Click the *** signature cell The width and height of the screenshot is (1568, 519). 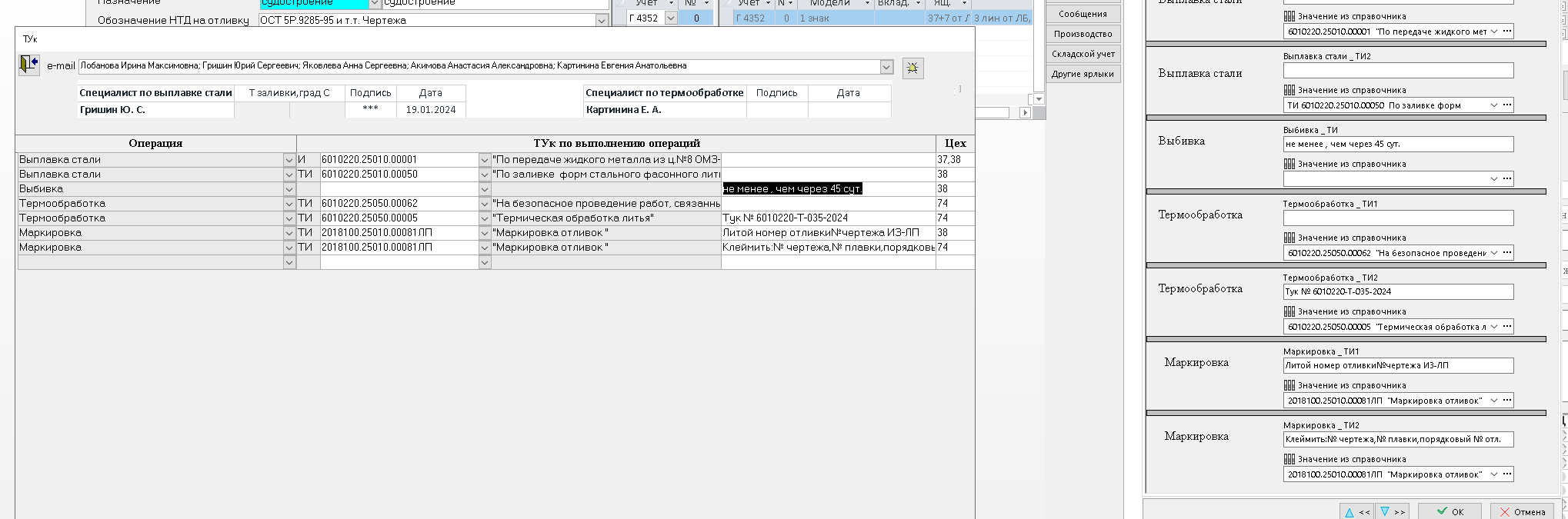pos(370,110)
